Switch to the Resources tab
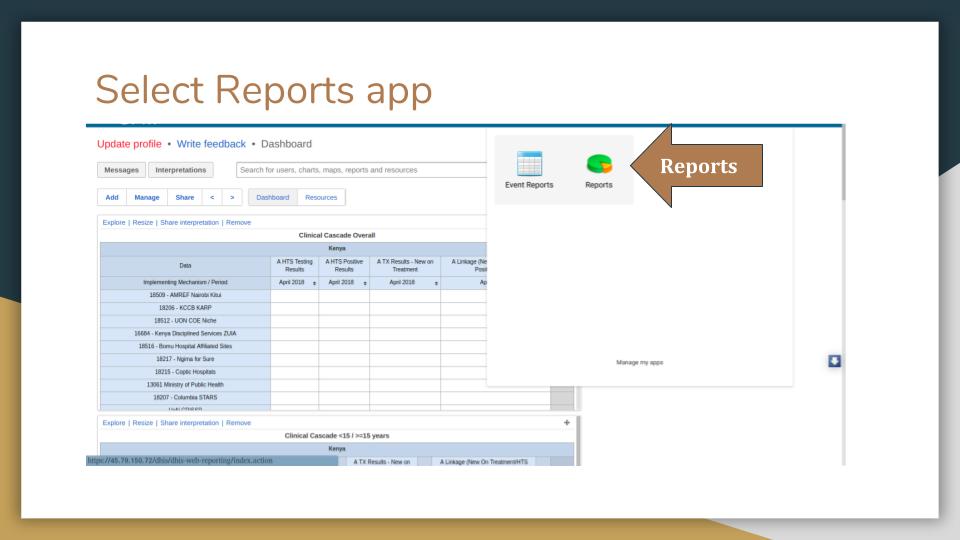The height and width of the screenshot is (540, 960). pos(321,197)
